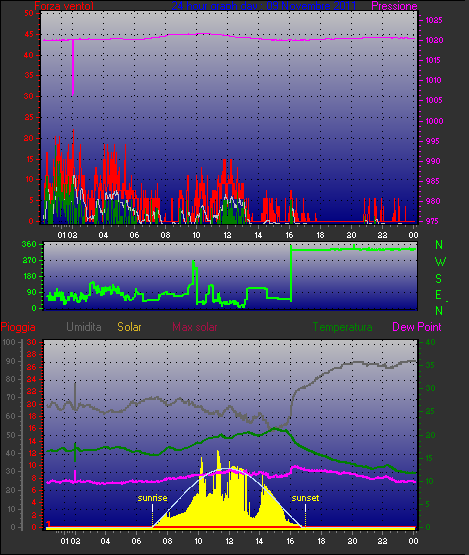
Task: Click compass letter W beside direction chart
Action: (440, 262)
